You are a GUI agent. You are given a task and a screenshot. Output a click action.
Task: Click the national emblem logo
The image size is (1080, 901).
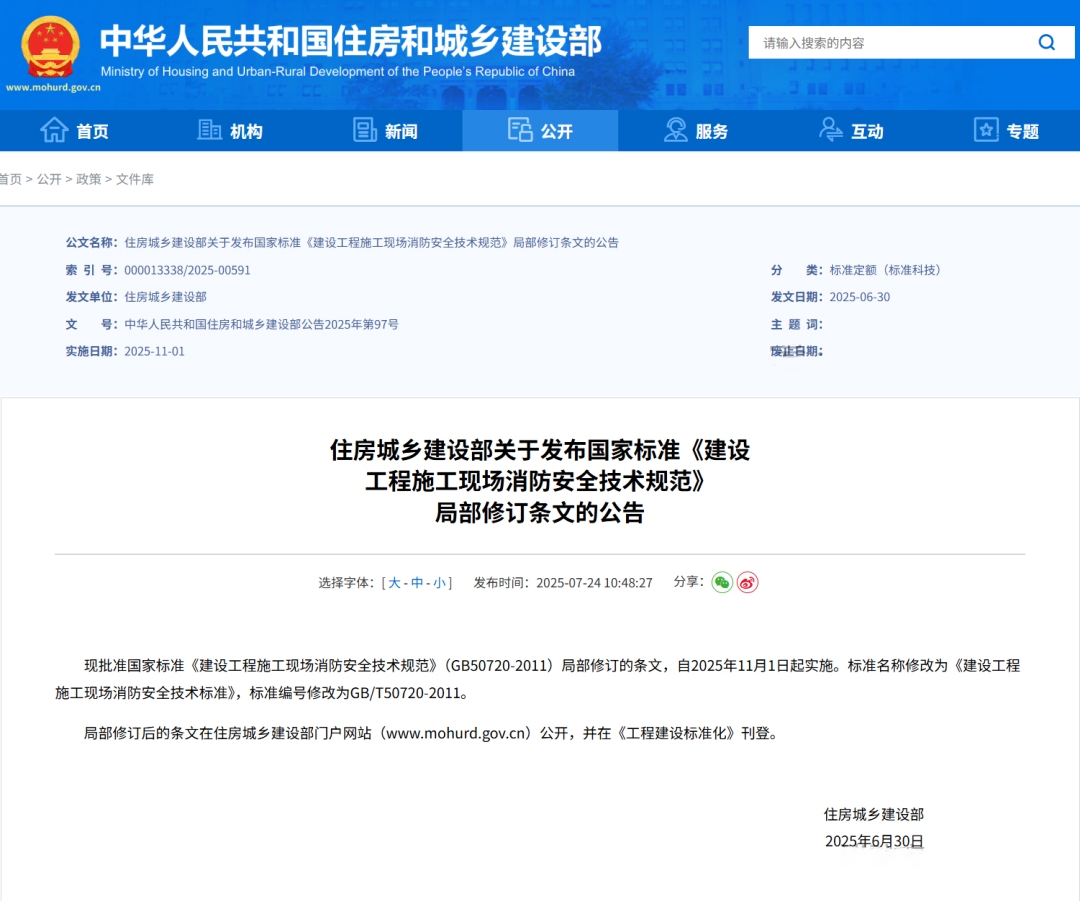(50, 46)
